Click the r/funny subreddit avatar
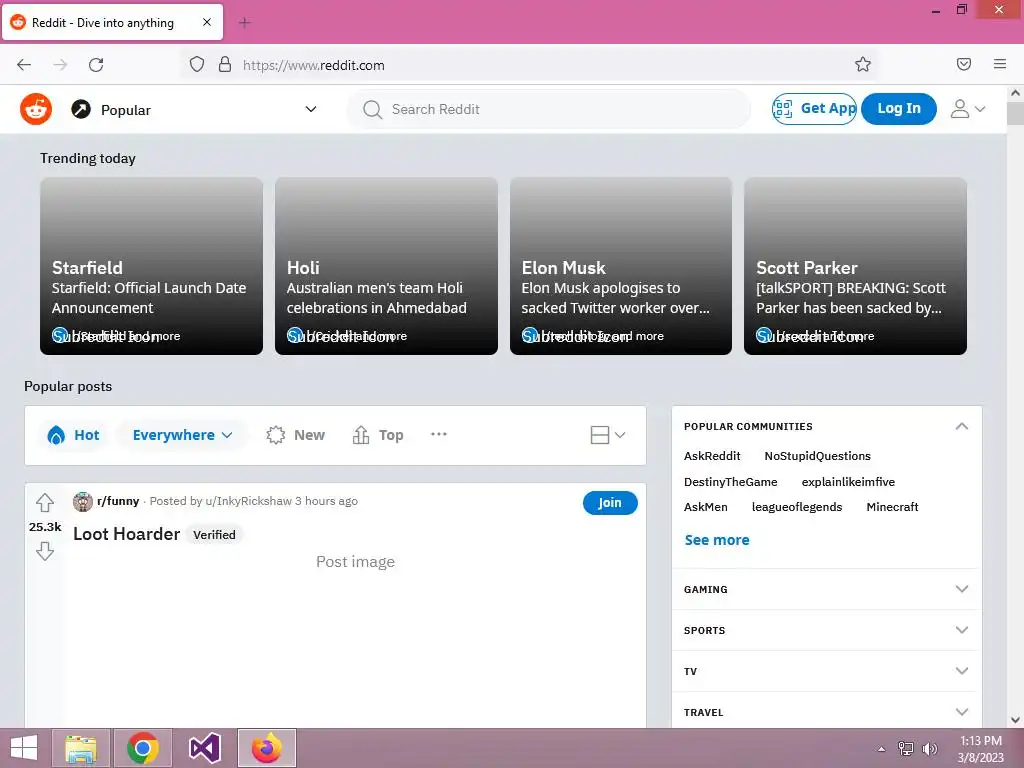 83,502
